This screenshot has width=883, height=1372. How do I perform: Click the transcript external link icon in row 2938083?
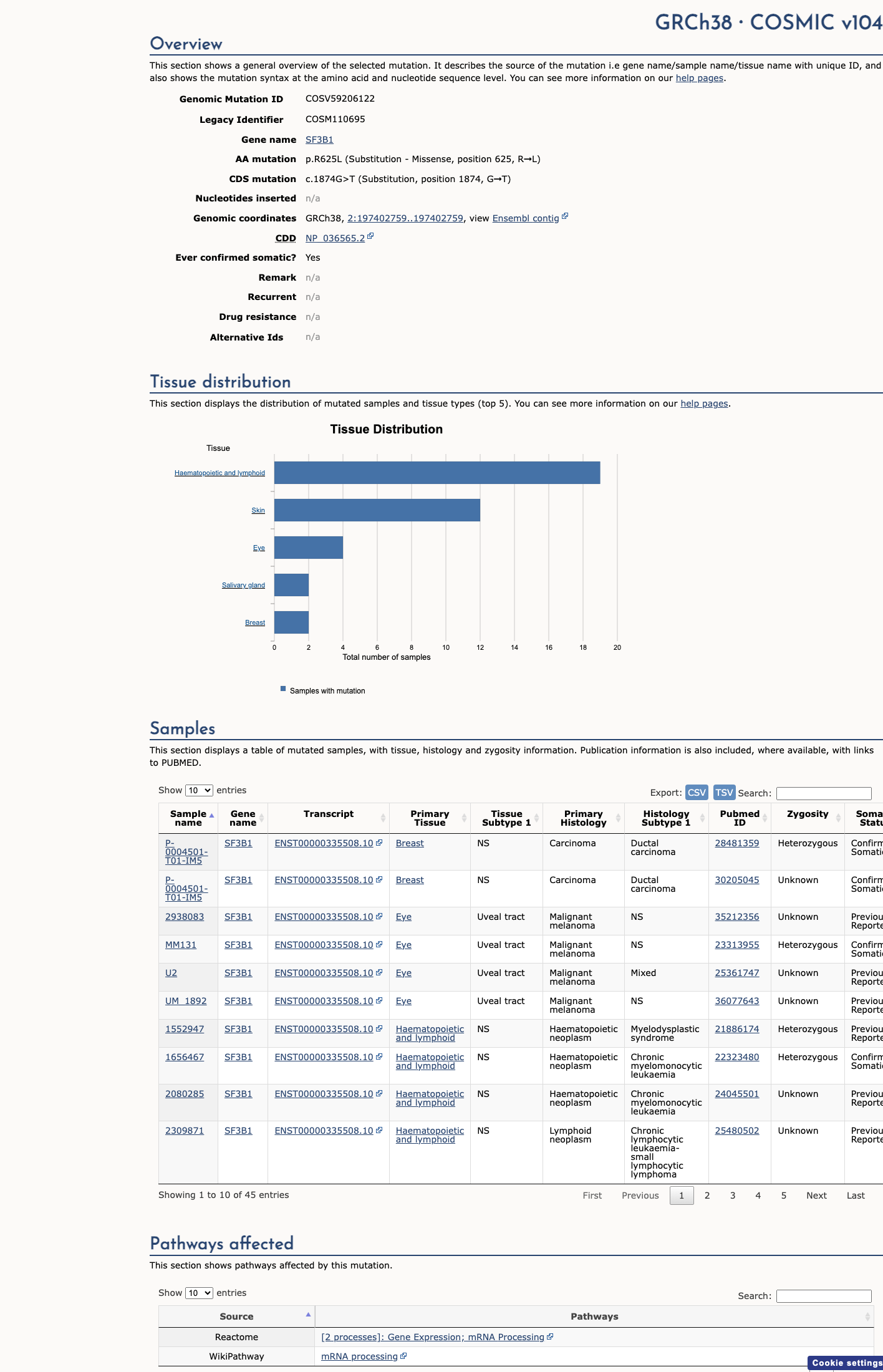pos(379,916)
